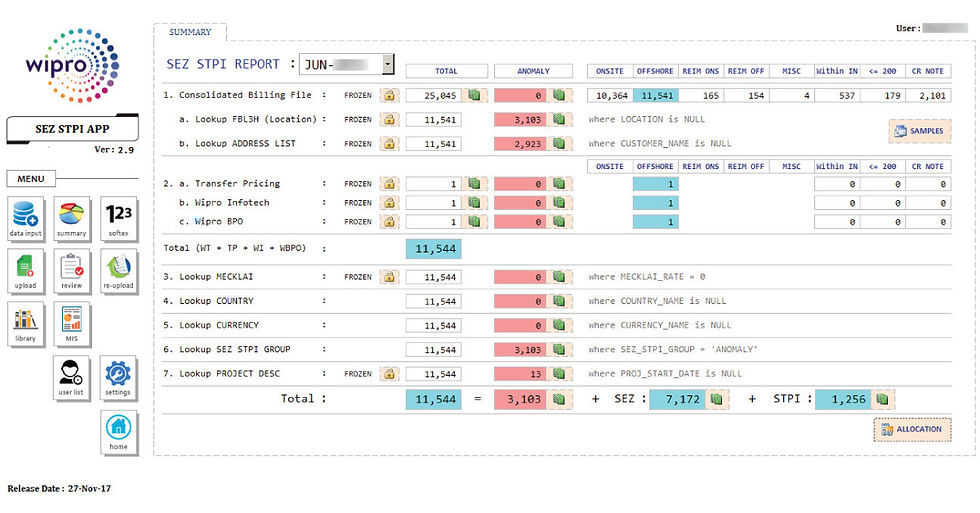Toggle the Lookup FBL3H frozen lock

[389, 119]
